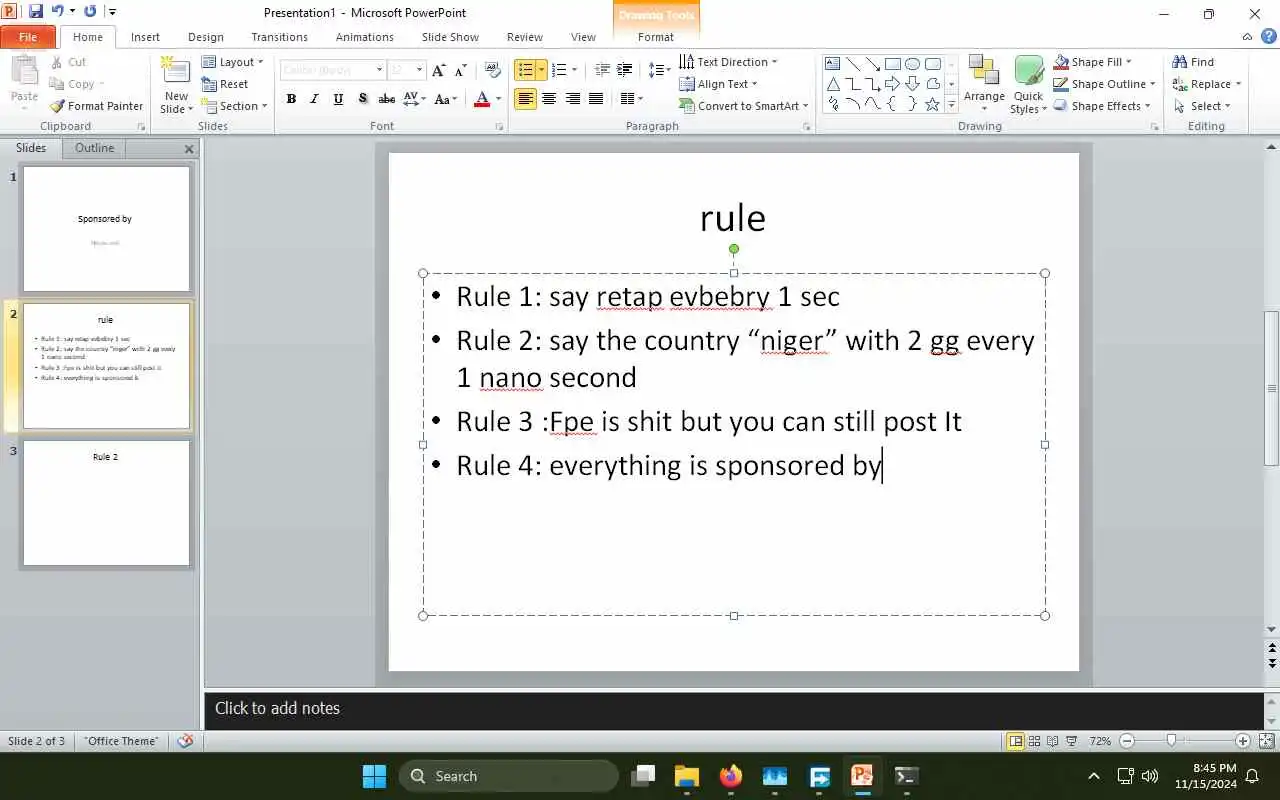Toggle Bullets list button
This screenshot has width=1280, height=800.
[525, 70]
